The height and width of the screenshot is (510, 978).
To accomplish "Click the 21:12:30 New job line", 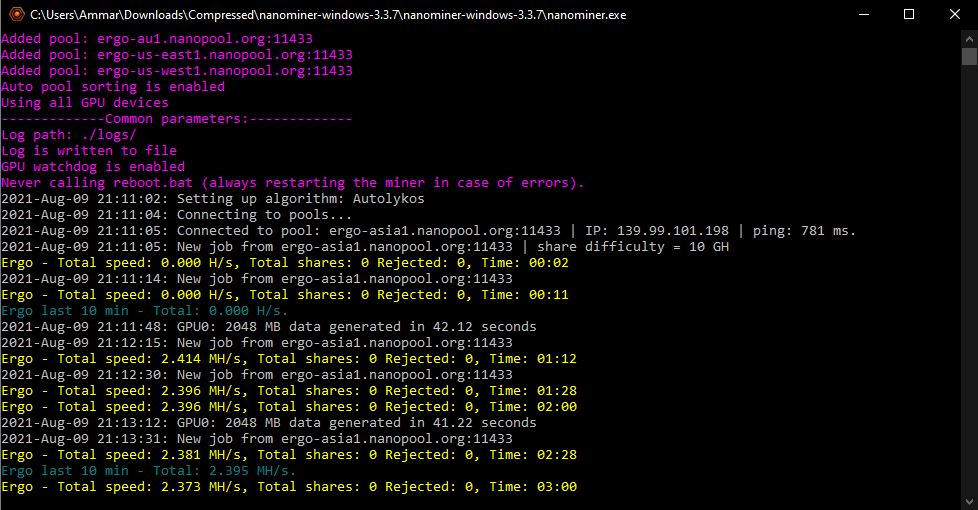I will [257, 375].
